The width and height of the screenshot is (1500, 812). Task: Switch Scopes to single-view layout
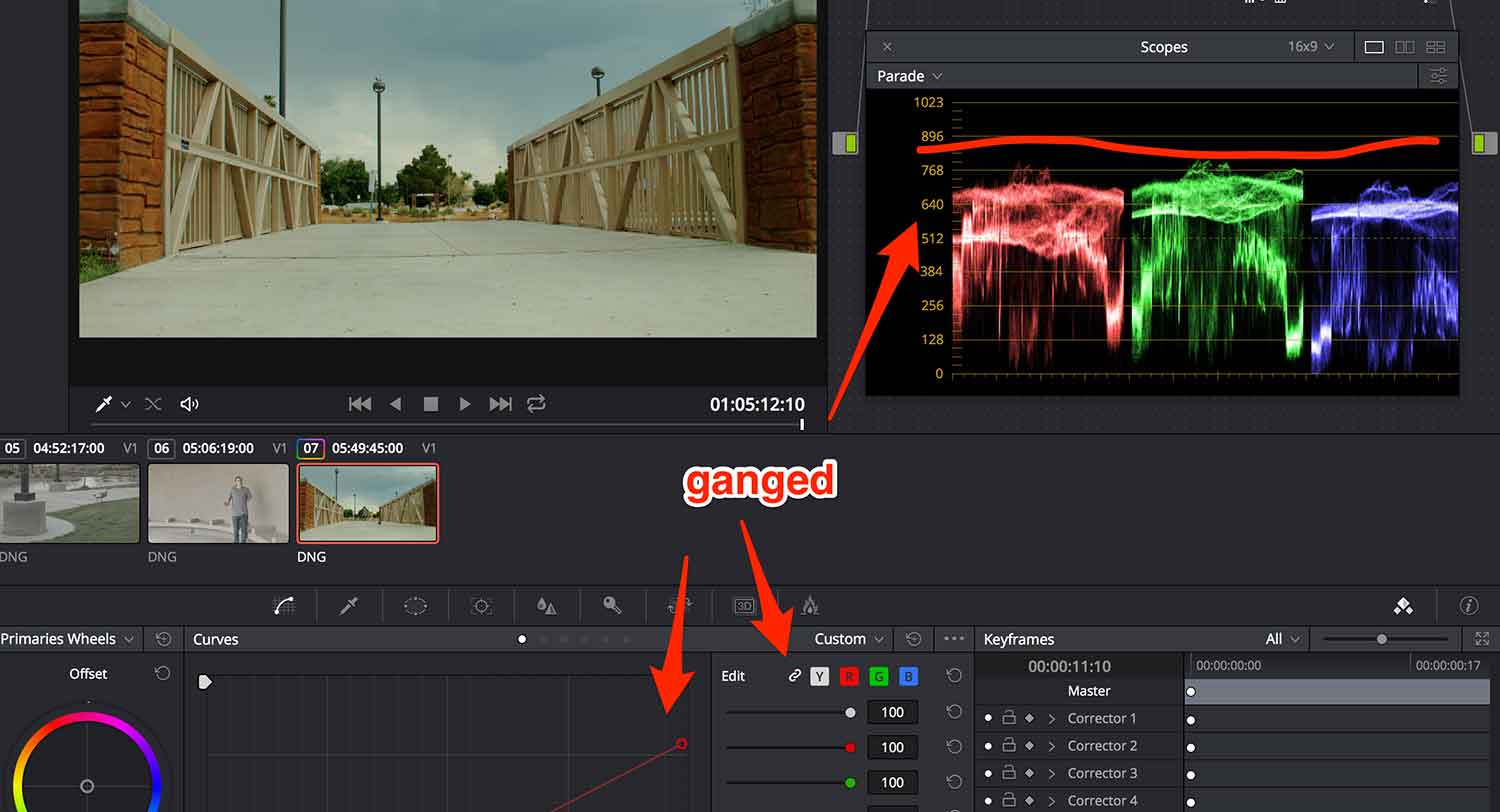coord(1374,47)
